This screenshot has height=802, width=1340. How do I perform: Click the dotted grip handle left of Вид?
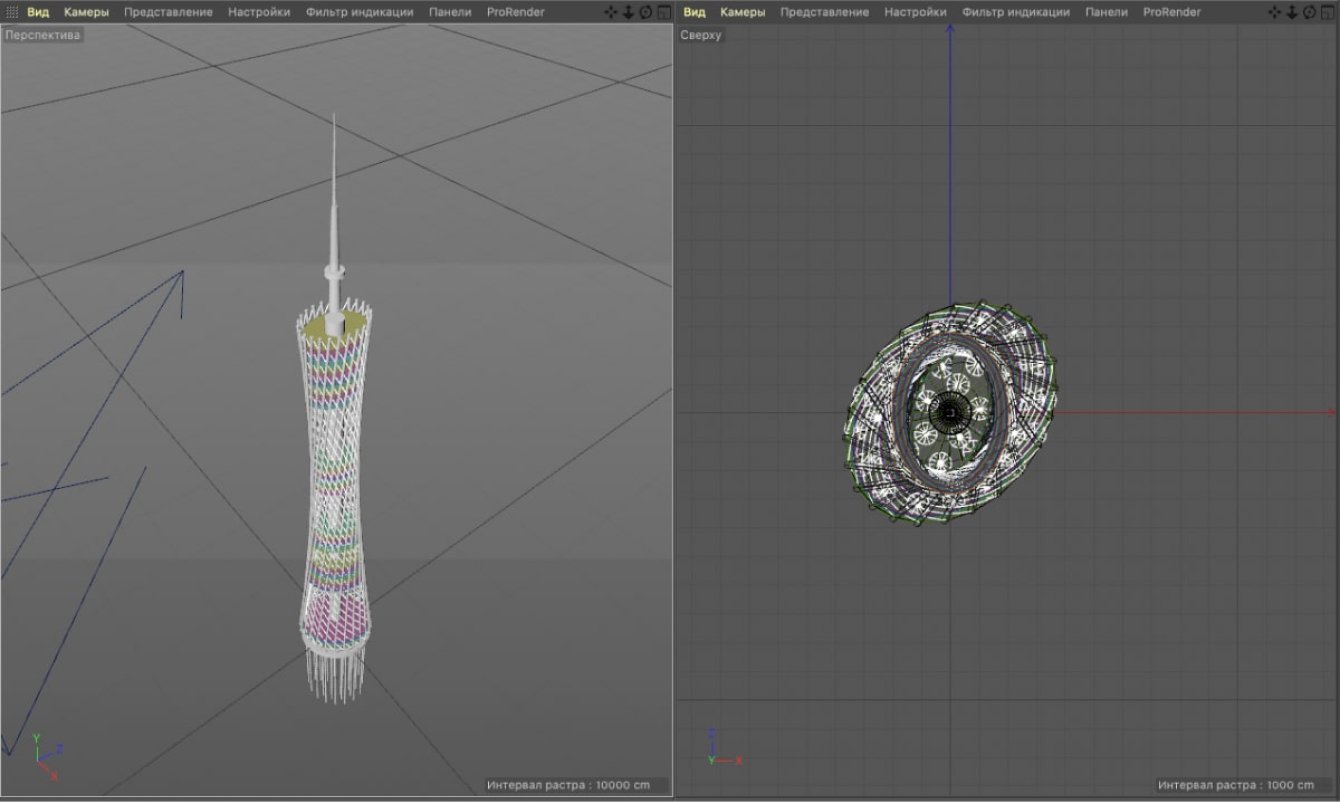click(x=12, y=12)
